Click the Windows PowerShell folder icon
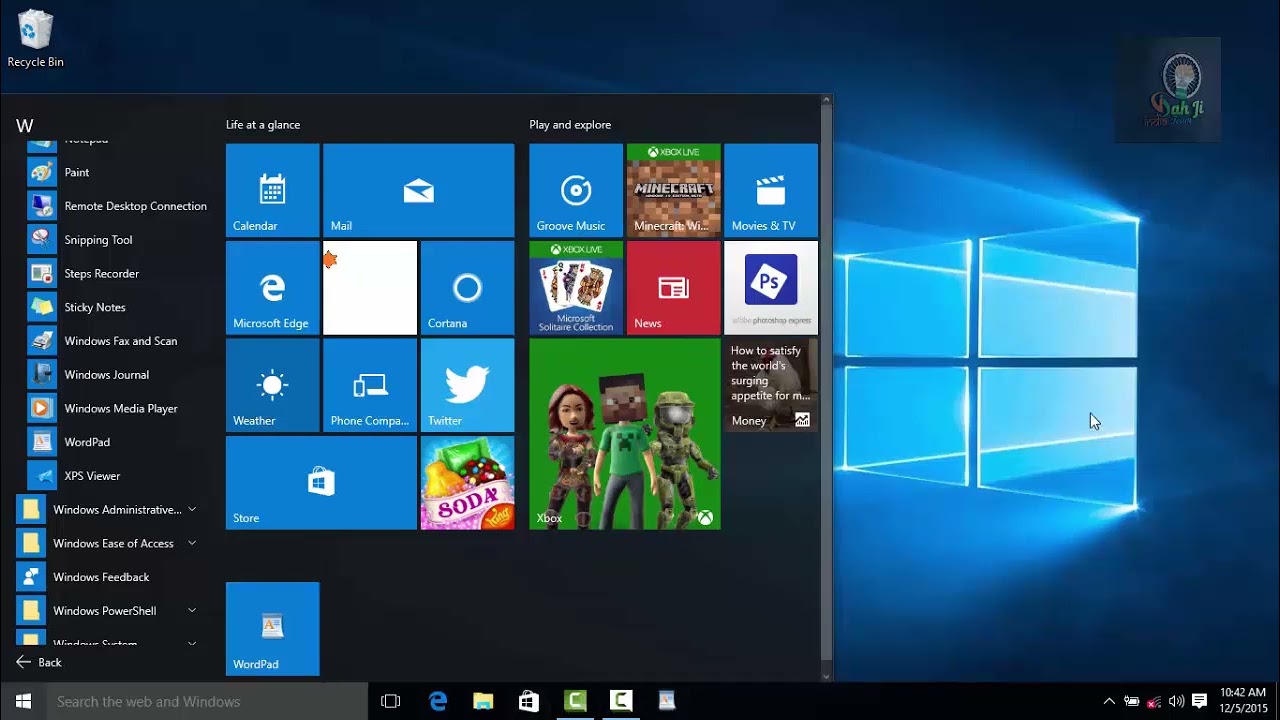1280x720 pixels. click(31, 611)
